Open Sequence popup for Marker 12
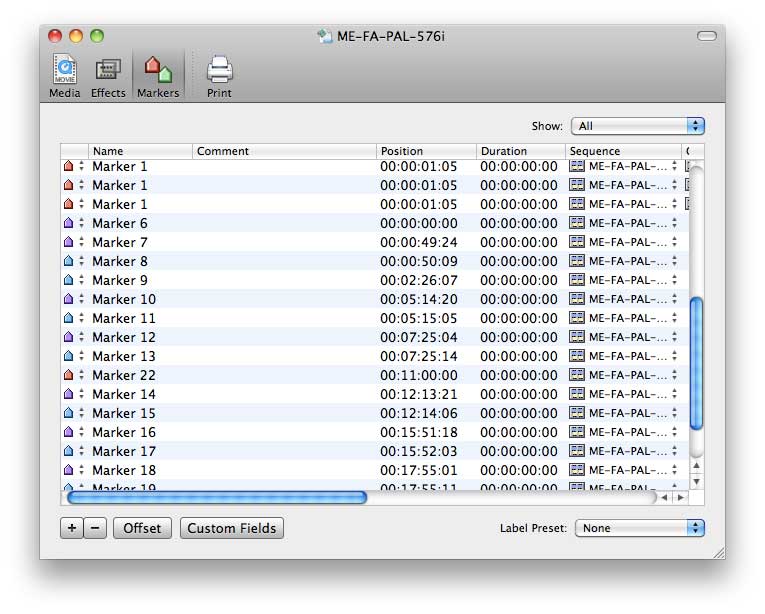 pyautogui.click(x=674, y=337)
